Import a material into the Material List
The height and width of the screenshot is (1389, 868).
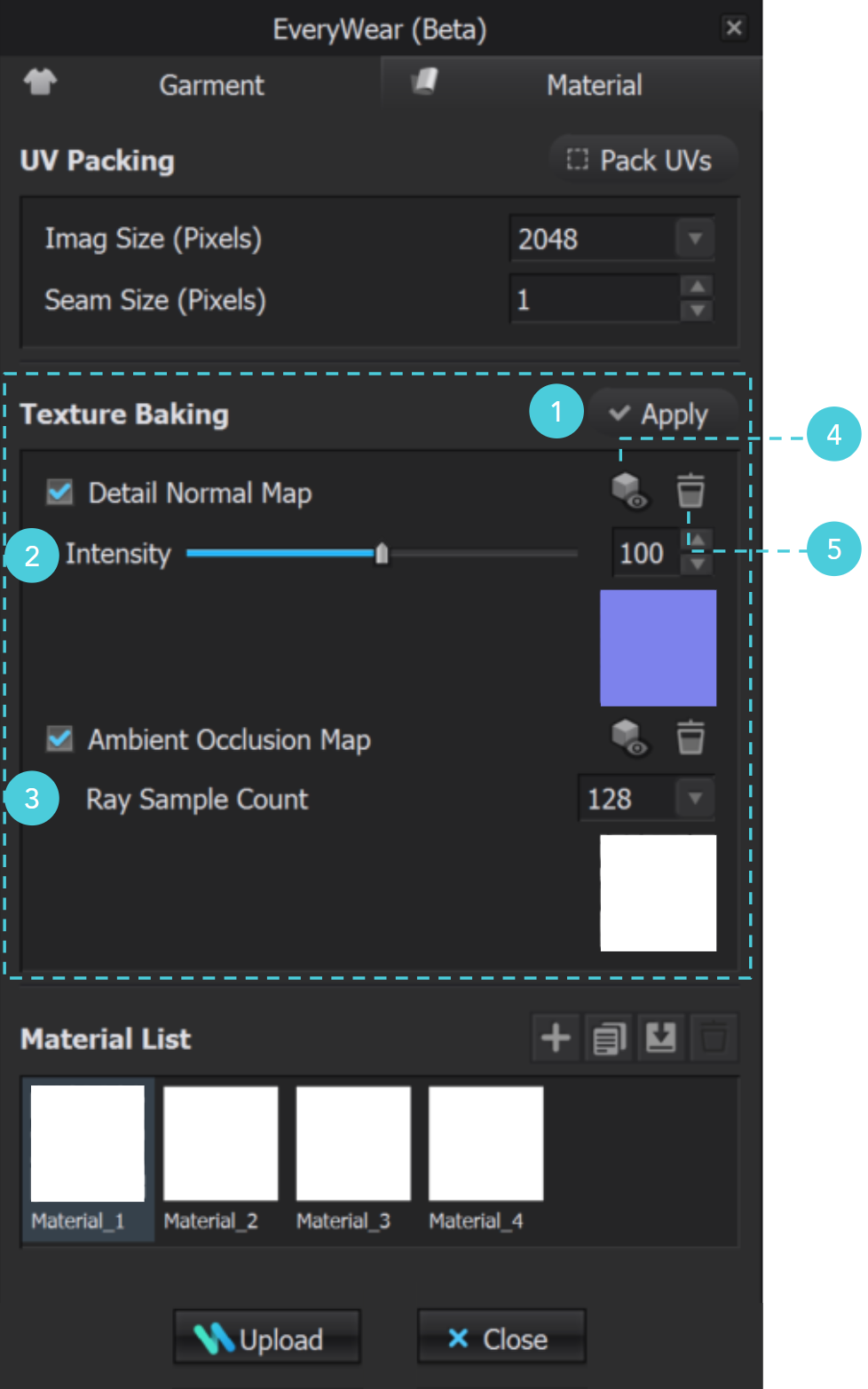pos(661,1037)
